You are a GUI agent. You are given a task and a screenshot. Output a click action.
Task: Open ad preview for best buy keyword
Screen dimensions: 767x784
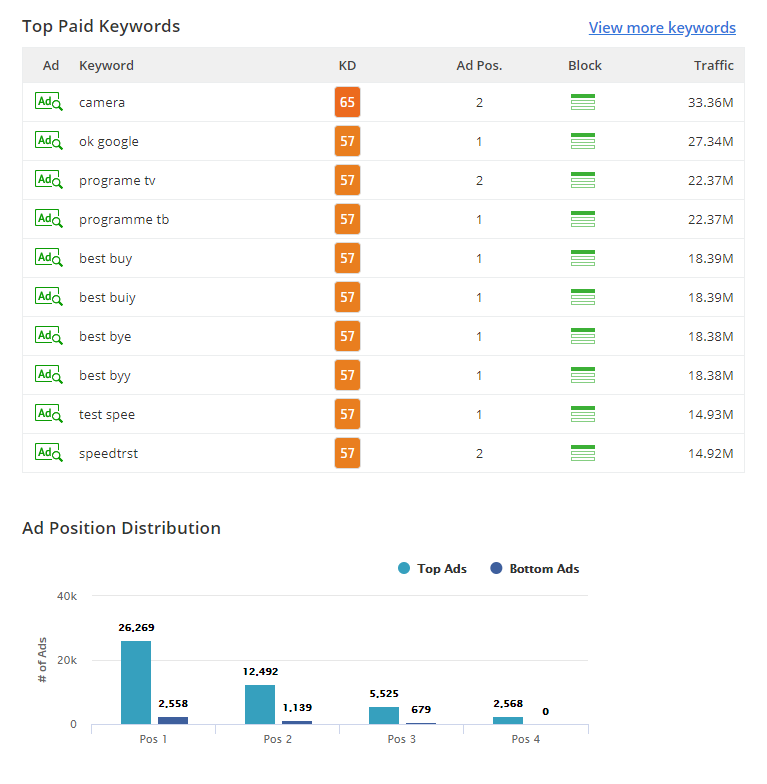pyautogui.click(x=49, y=258)
